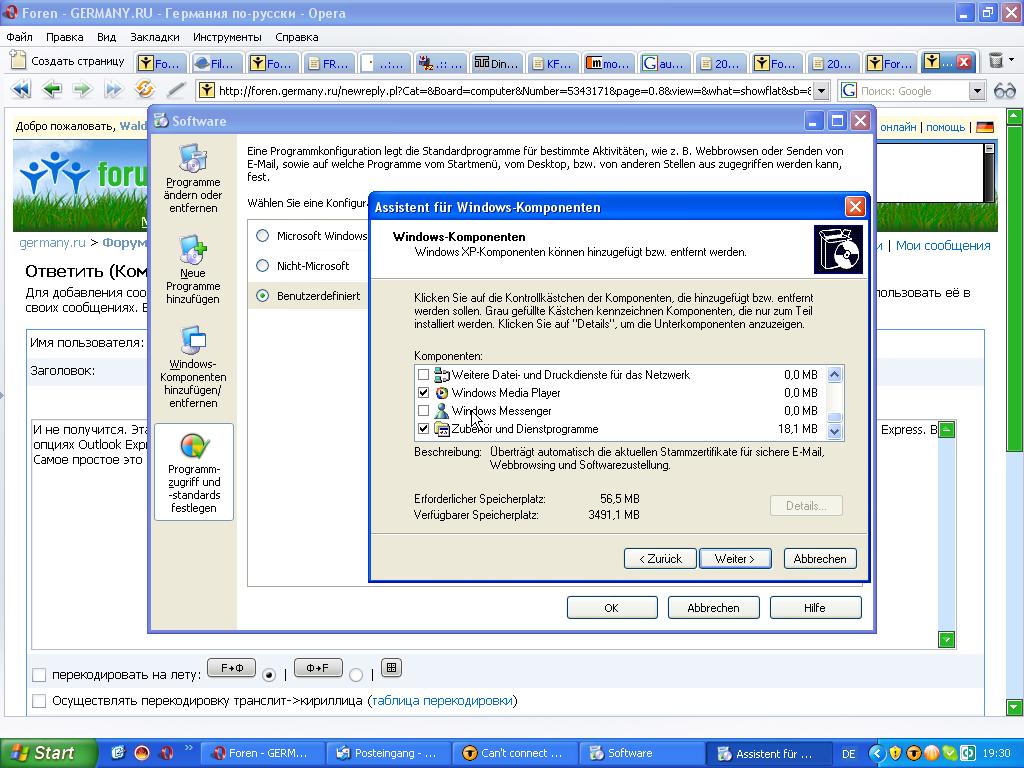1024x768 pixels.
Task: Open 'Закладки' menu
Action: point(155,37)
